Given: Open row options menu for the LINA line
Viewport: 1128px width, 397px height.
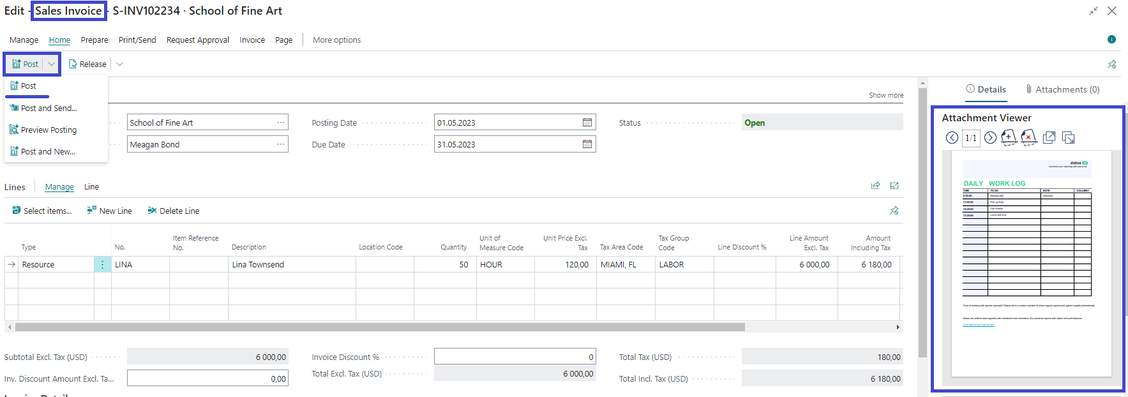Looking at the screenshot, I should (x=102, y=265).
